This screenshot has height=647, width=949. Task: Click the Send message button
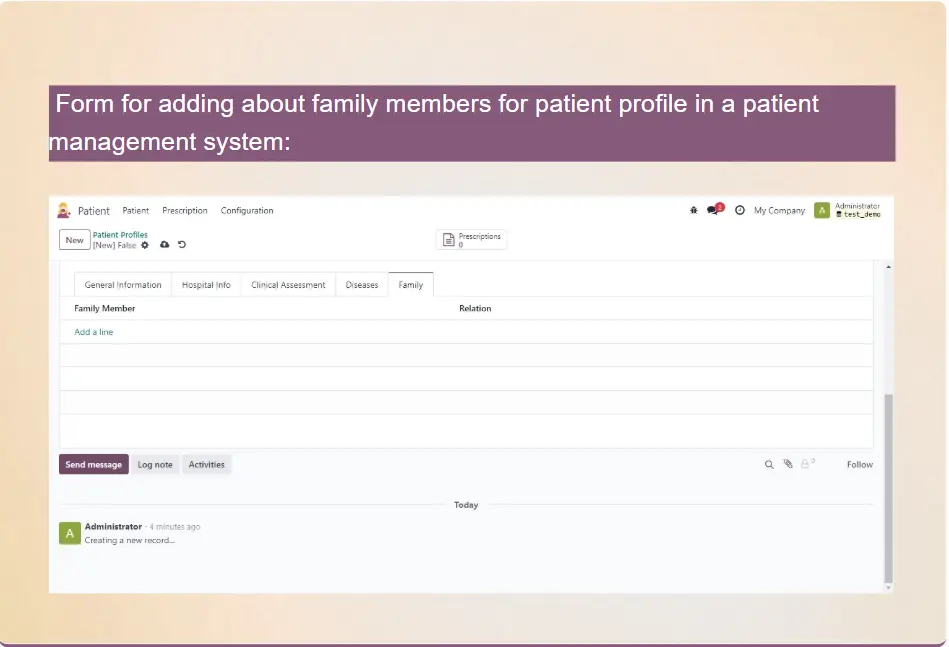pos(93,465)
